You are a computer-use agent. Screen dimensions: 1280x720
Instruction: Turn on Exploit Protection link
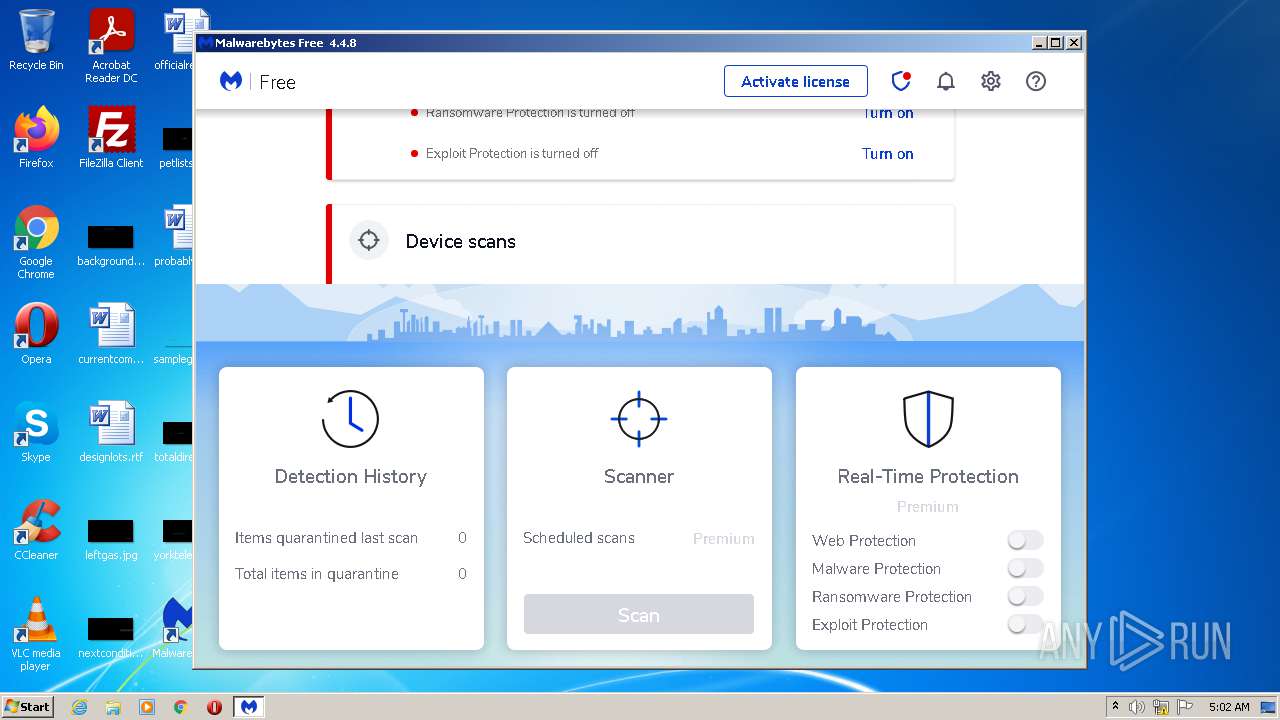(x=887, y=153)
